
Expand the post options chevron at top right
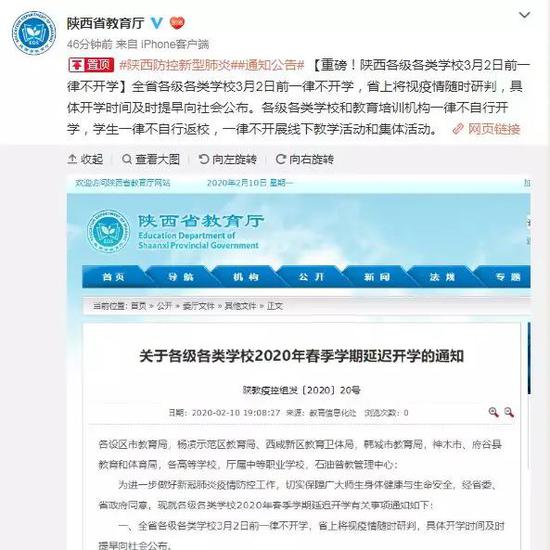[x=524, y=15]
